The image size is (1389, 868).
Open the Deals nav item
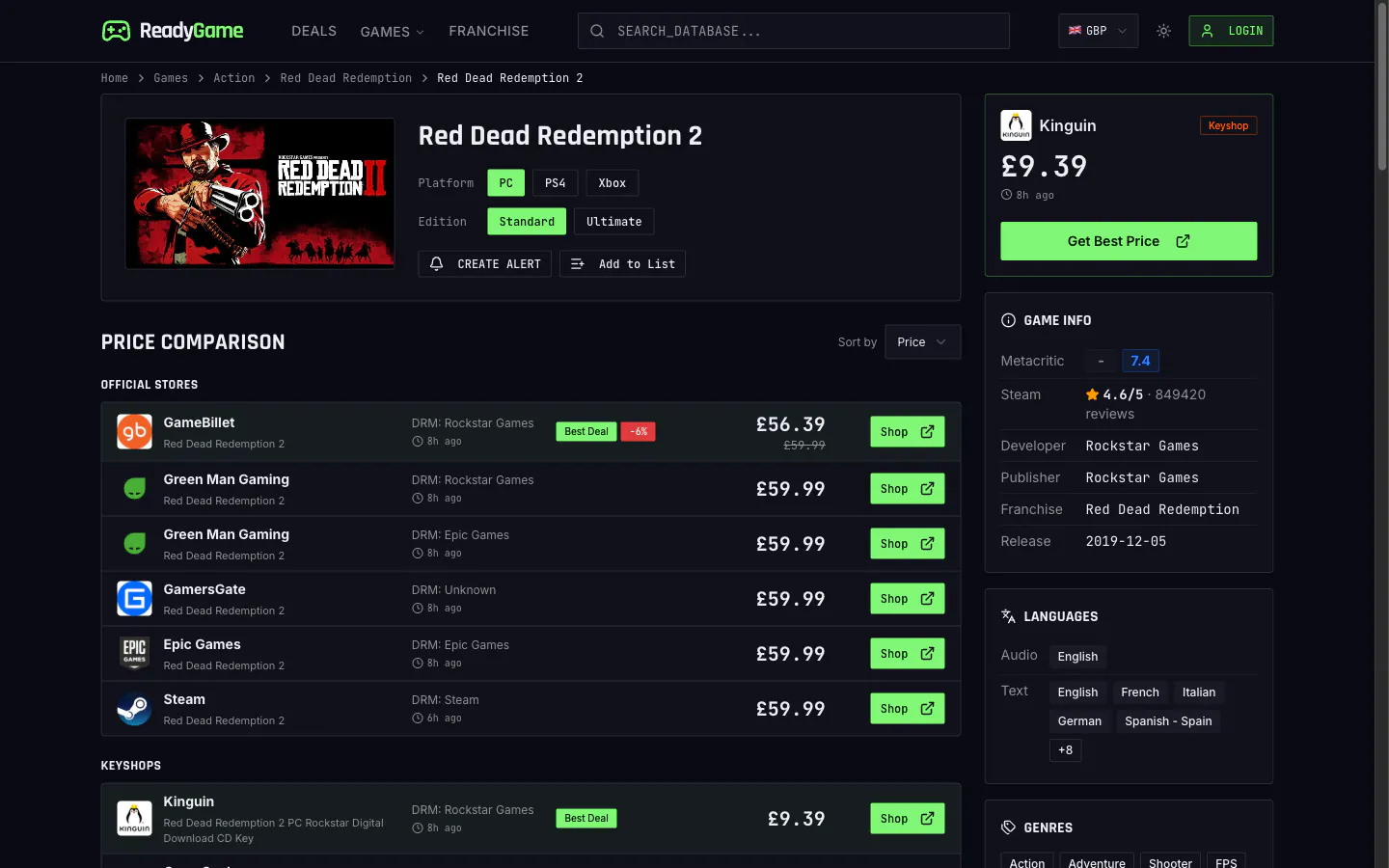pyautogui.click(x=314, y=31)
